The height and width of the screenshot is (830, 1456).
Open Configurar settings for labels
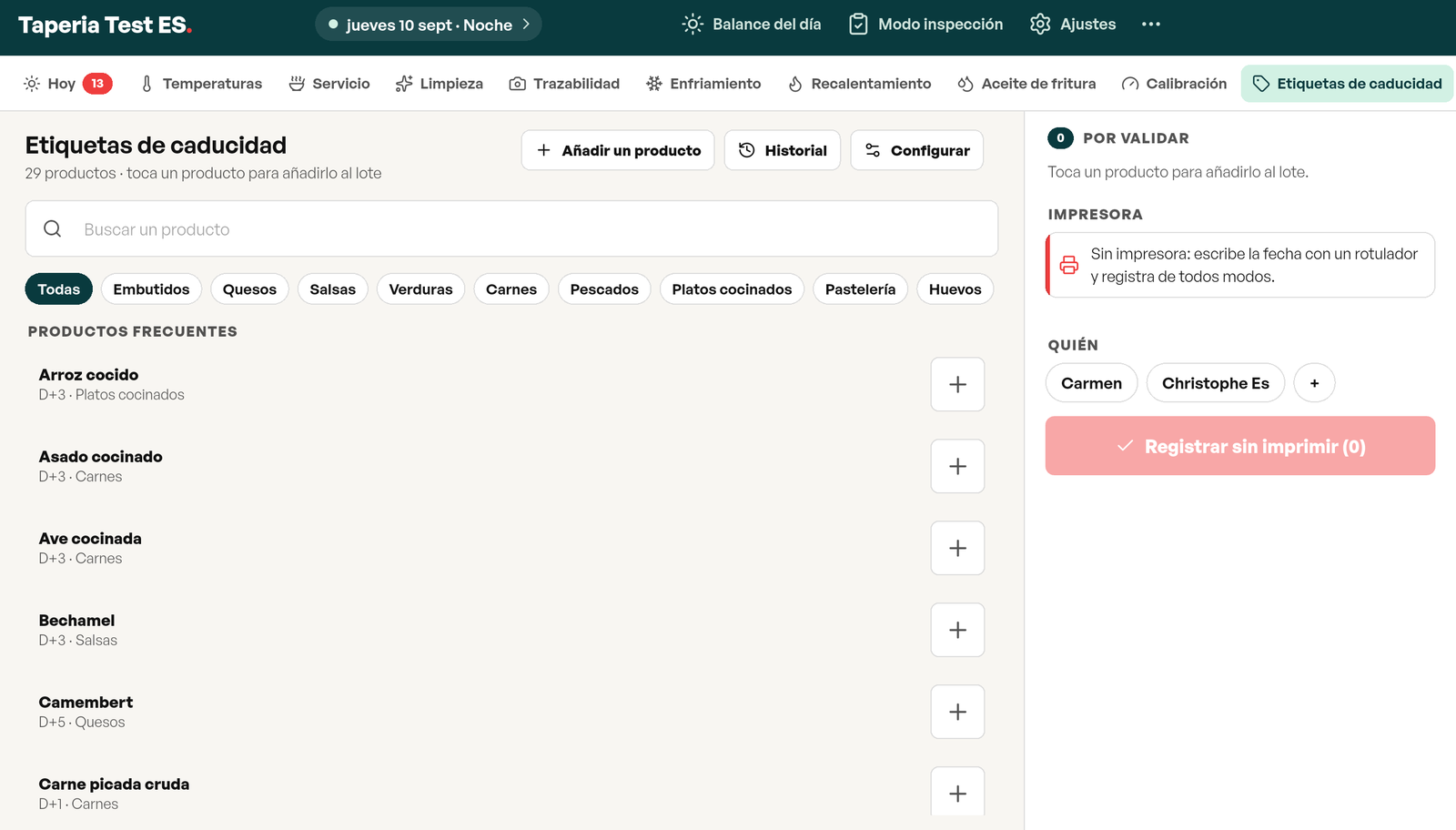917,150
